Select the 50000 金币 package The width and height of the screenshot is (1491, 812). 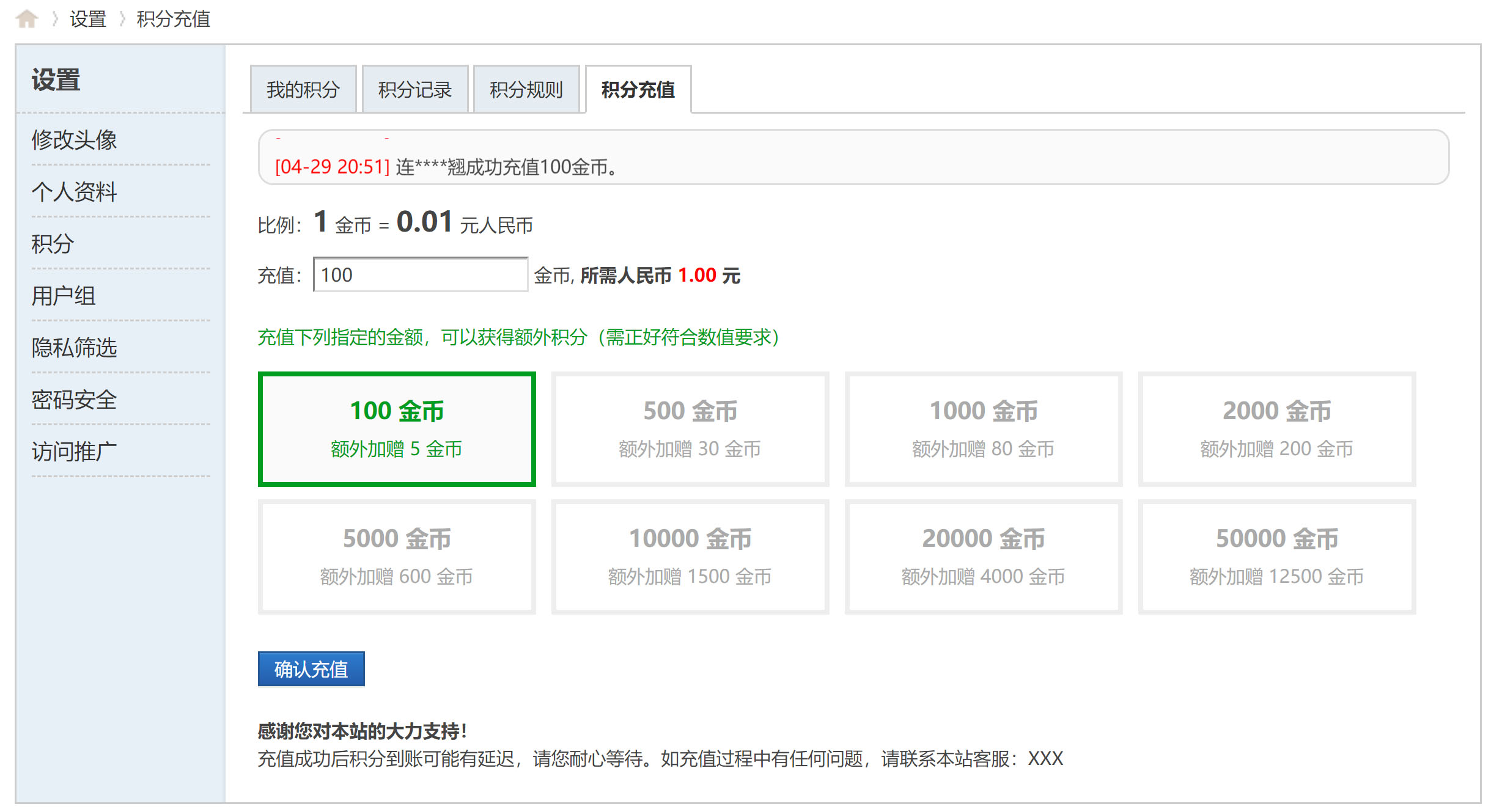1277,557
